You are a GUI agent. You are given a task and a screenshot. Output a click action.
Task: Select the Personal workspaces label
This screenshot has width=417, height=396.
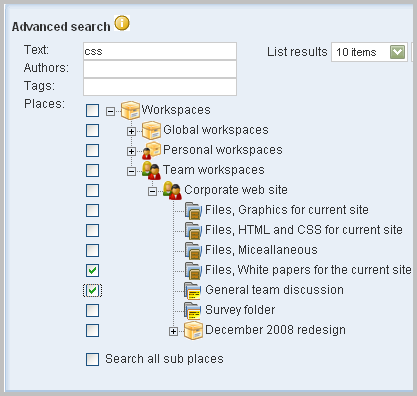click(223, 150)
